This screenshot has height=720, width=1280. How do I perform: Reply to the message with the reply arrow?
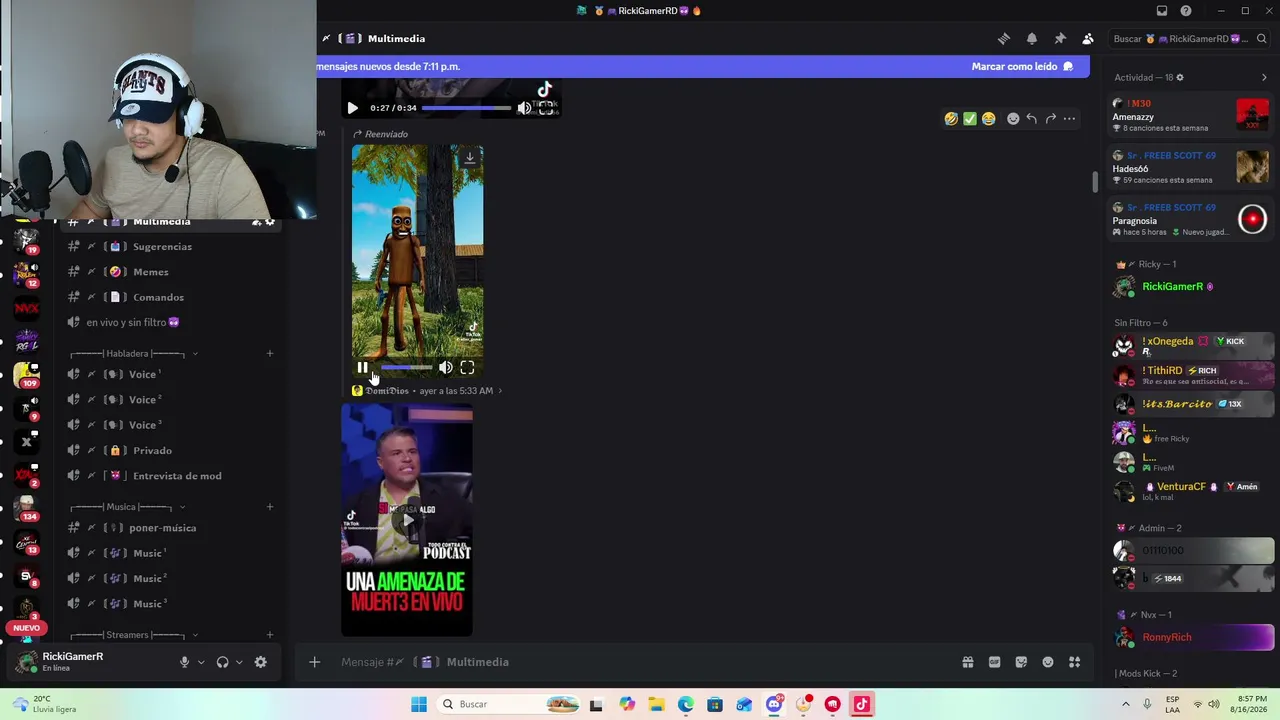(1032, 119)
